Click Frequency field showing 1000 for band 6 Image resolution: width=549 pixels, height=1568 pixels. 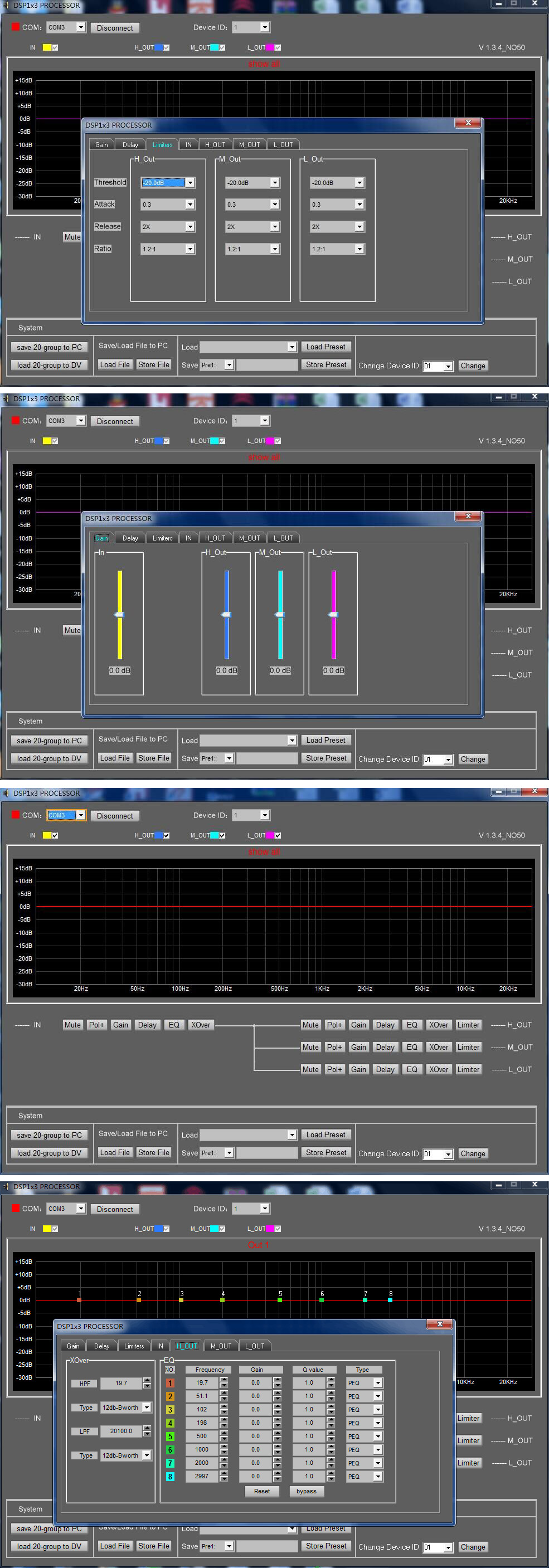pyautogui.click(x=202, y=1450)
